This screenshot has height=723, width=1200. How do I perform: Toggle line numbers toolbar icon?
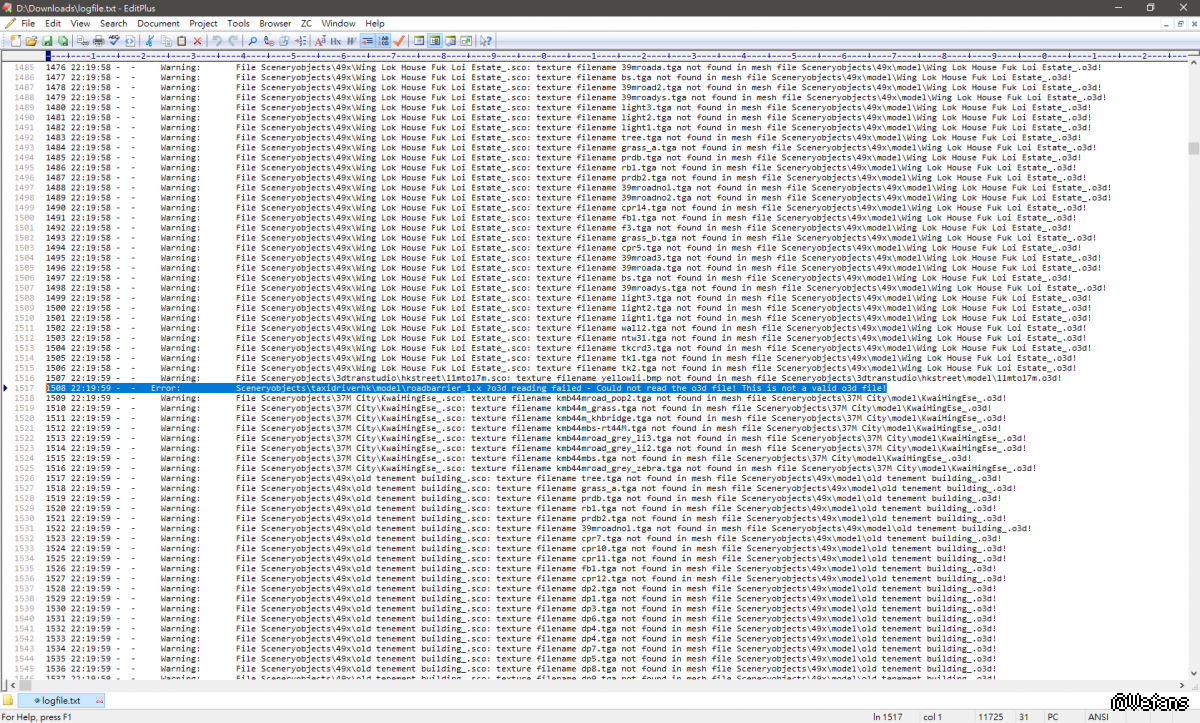[383, 40]
